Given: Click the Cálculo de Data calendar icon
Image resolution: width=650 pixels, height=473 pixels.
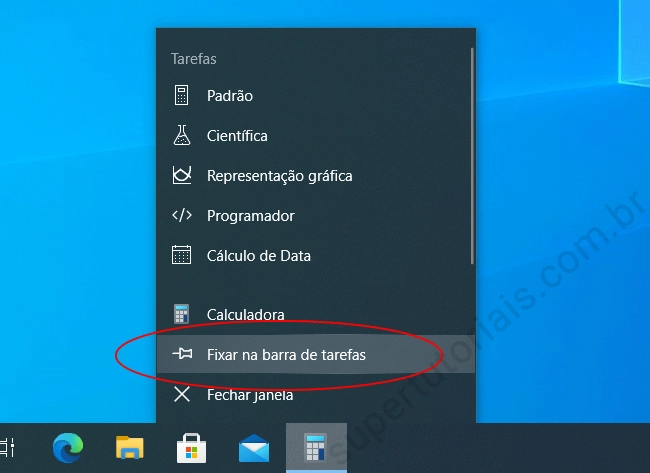Looking at the screenshot, I should [182, 255].
